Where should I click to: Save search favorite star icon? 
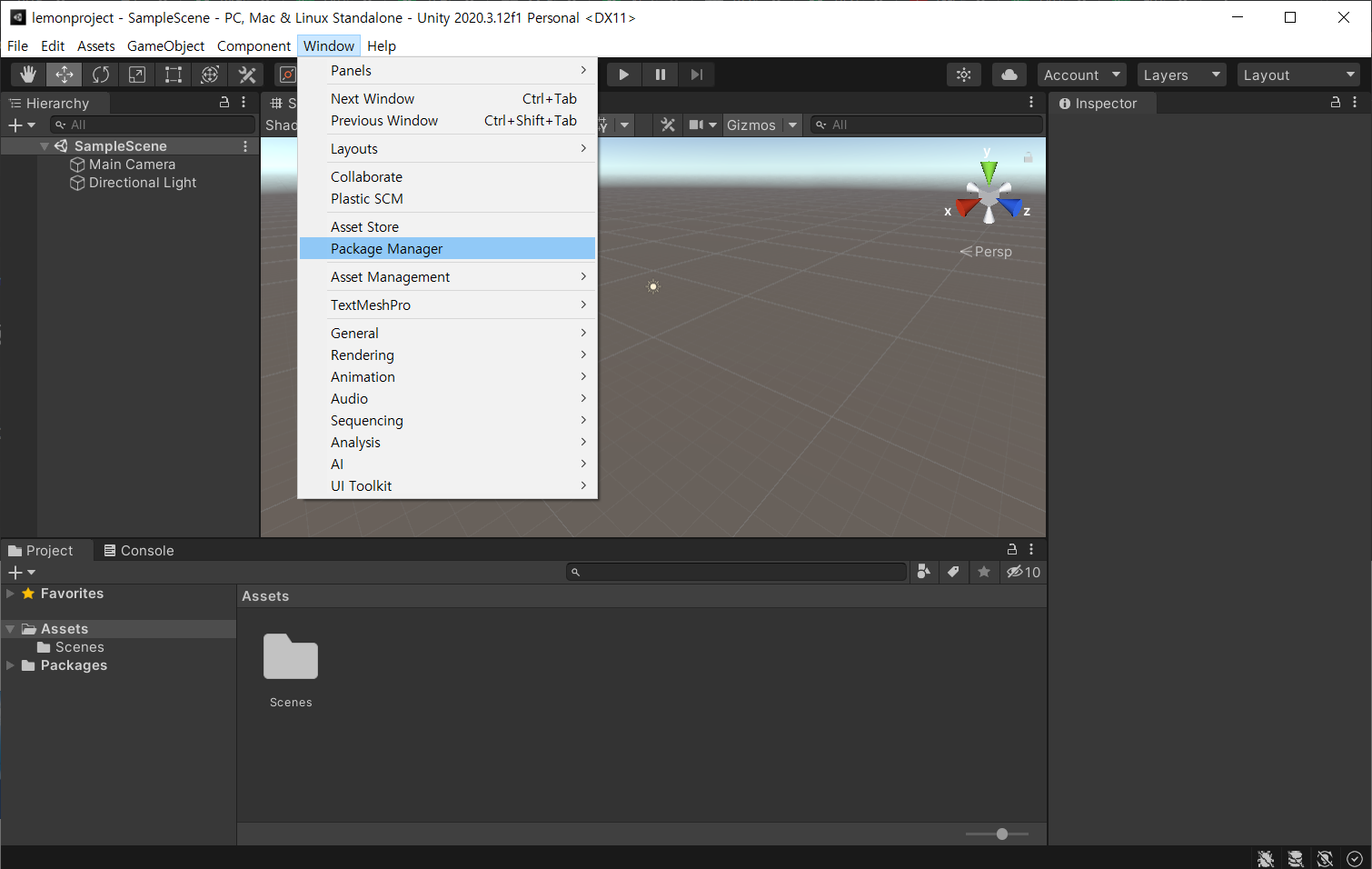point(984,572)
